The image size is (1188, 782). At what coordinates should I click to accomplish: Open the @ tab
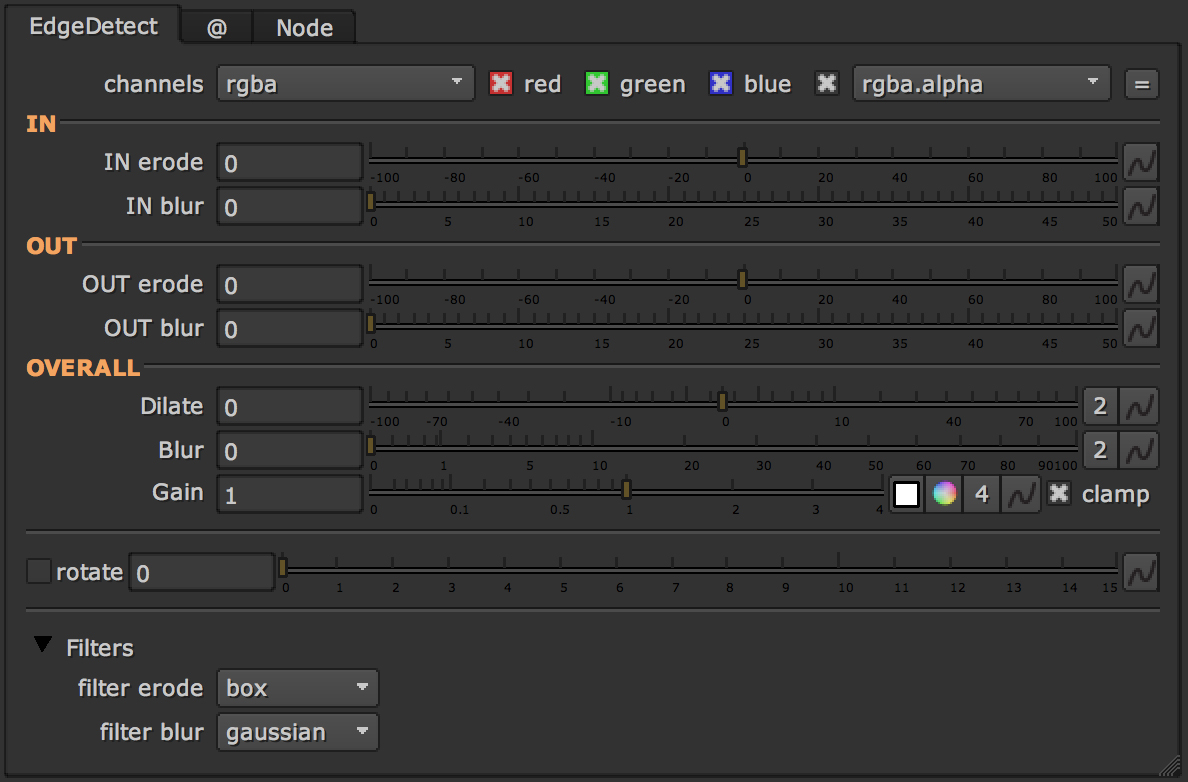click(216, 28)
